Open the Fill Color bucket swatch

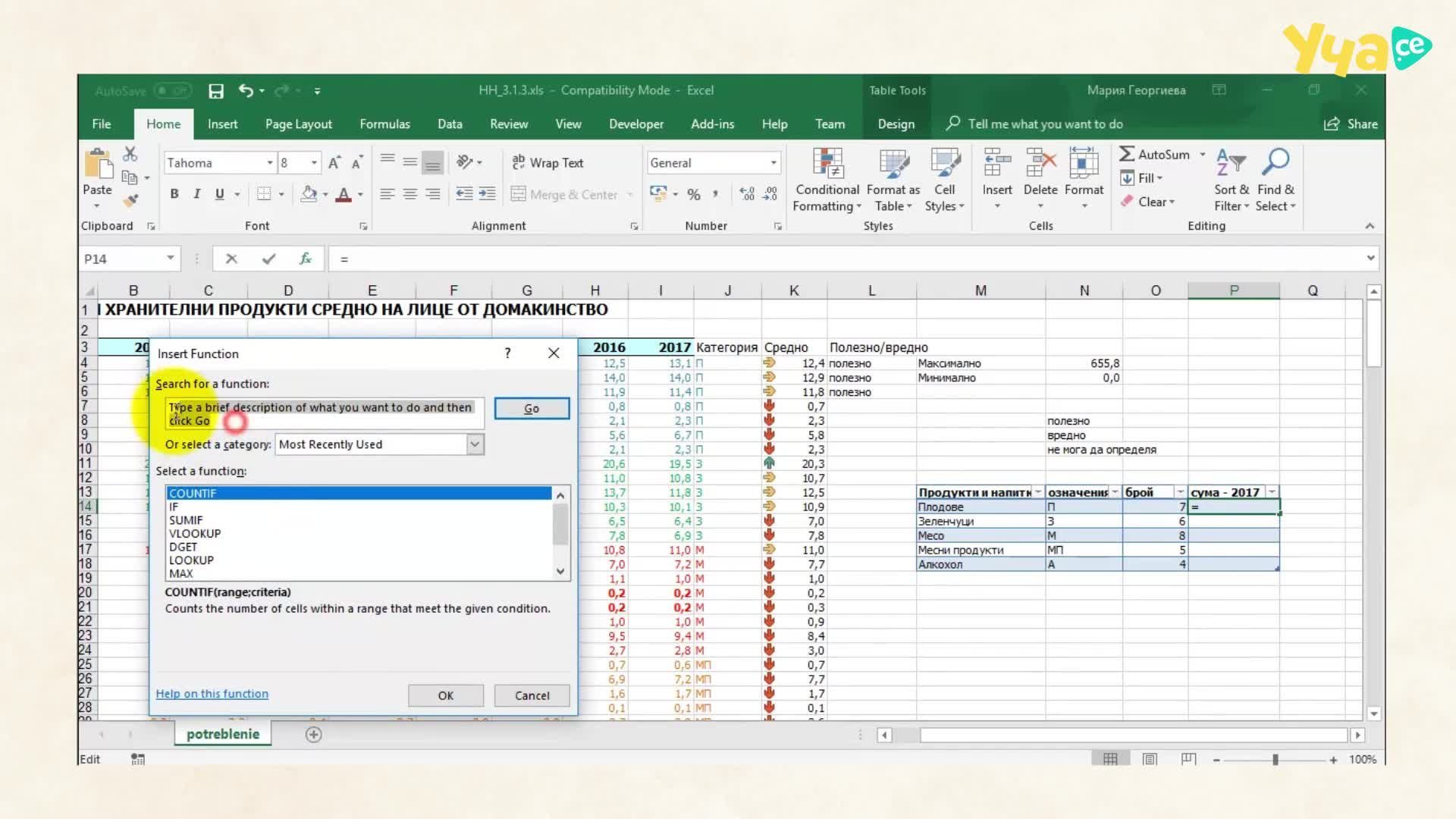(x=308, y=195)
